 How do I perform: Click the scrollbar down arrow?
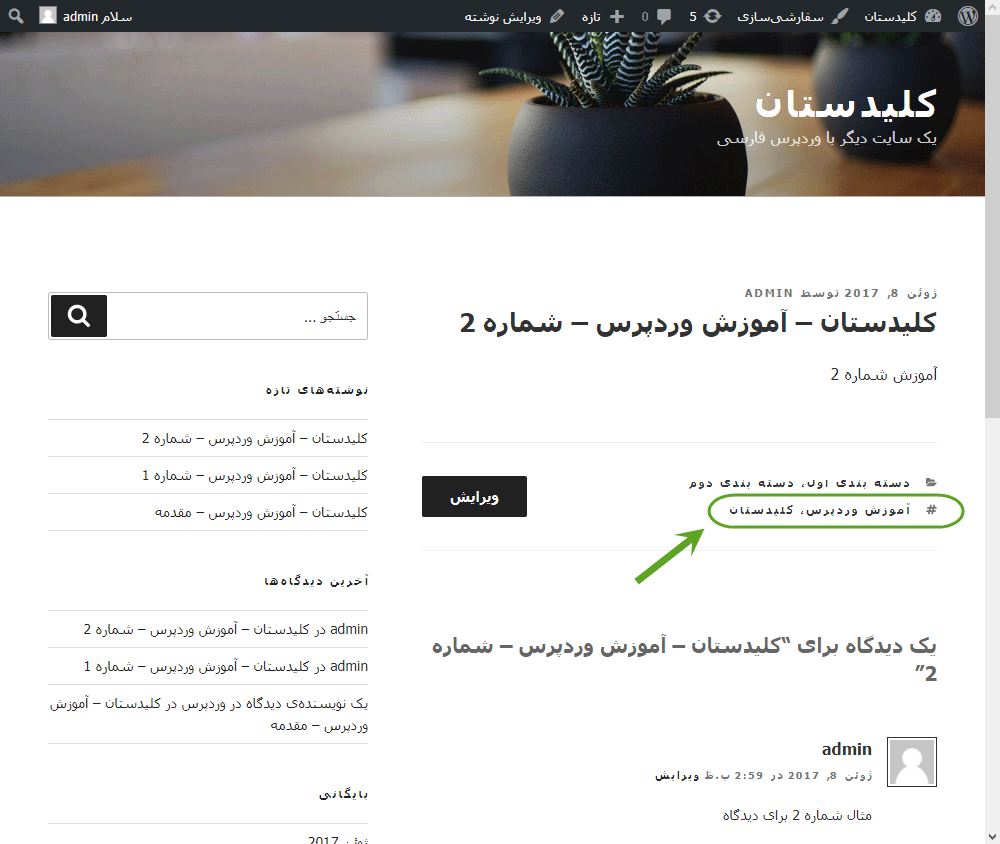[x=992, y=836]
